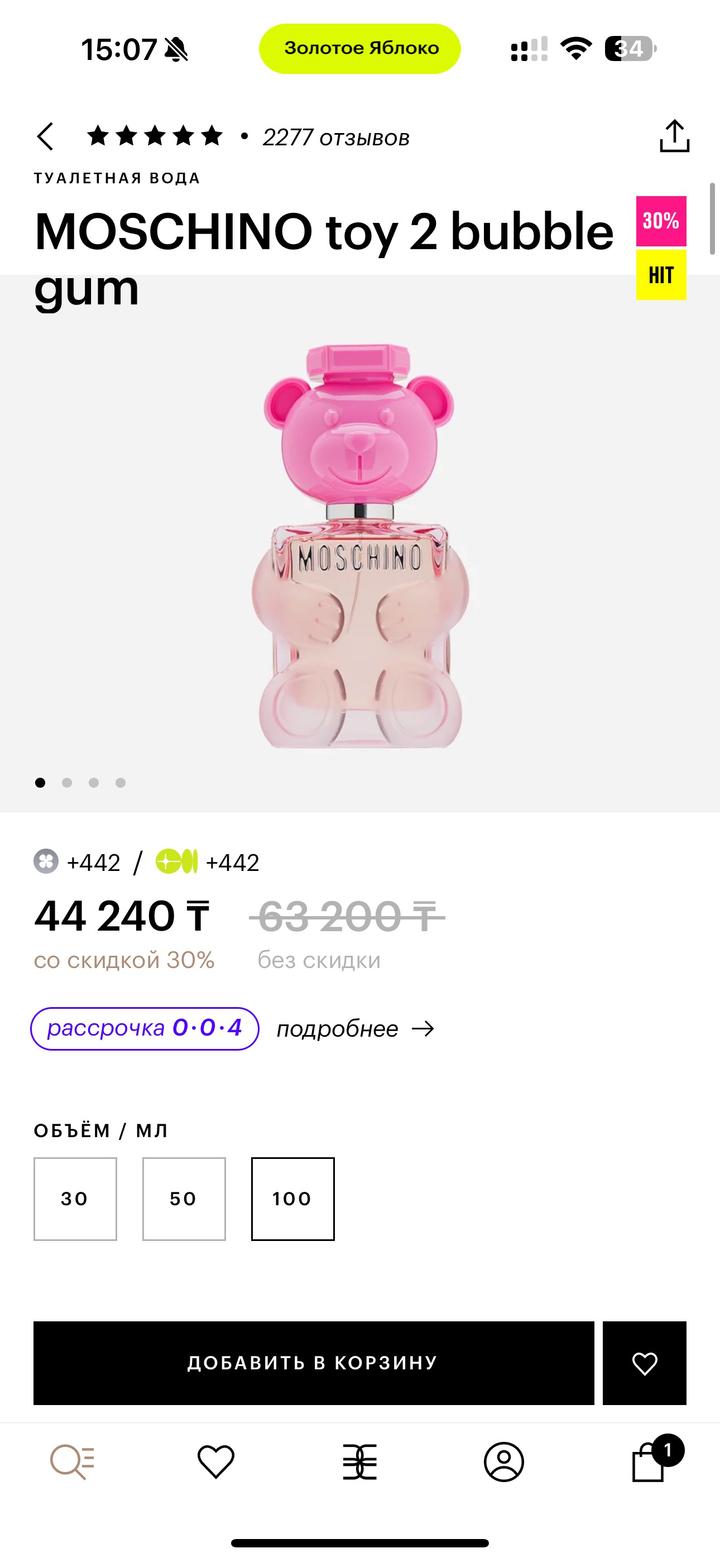Open shopping cart with one item
The width and height of the screenshot is (720, 1561).
tap(650, 1462)
